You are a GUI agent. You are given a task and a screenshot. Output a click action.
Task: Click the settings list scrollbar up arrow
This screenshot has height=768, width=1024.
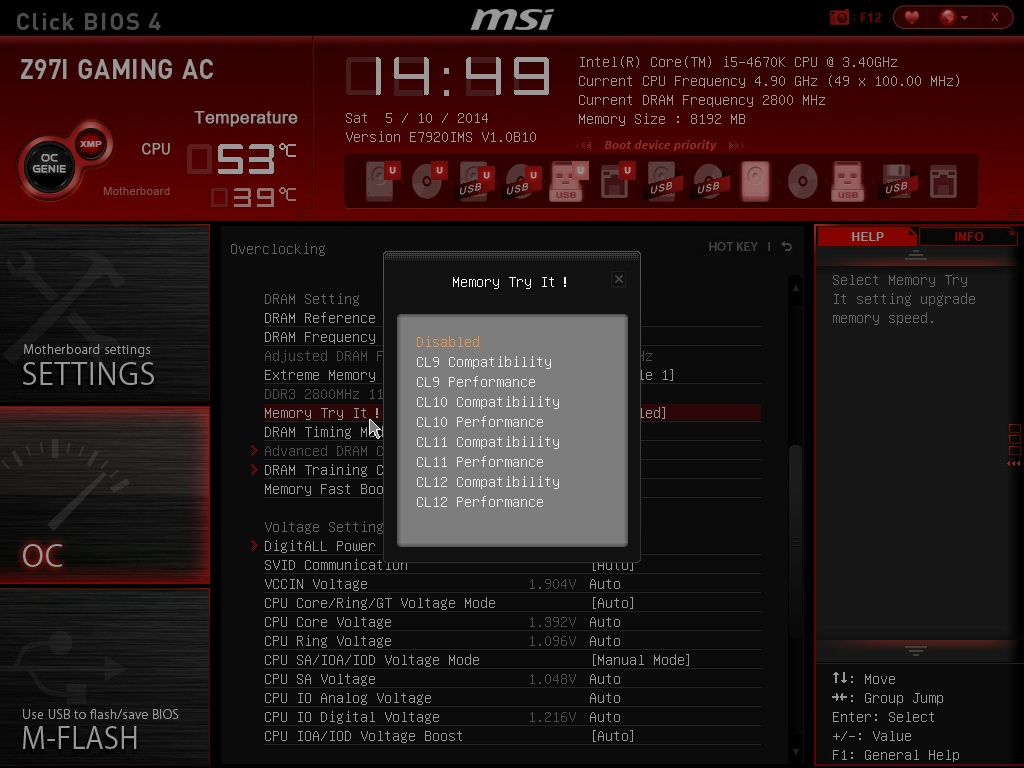pos(795,287)
